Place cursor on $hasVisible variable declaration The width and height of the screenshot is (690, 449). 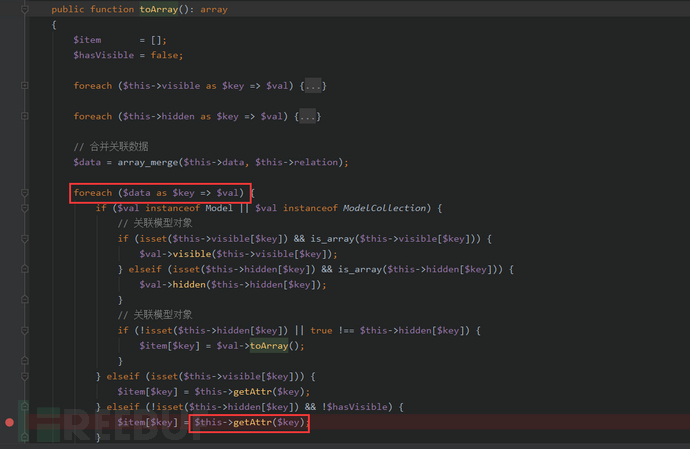tap(98, 55)
